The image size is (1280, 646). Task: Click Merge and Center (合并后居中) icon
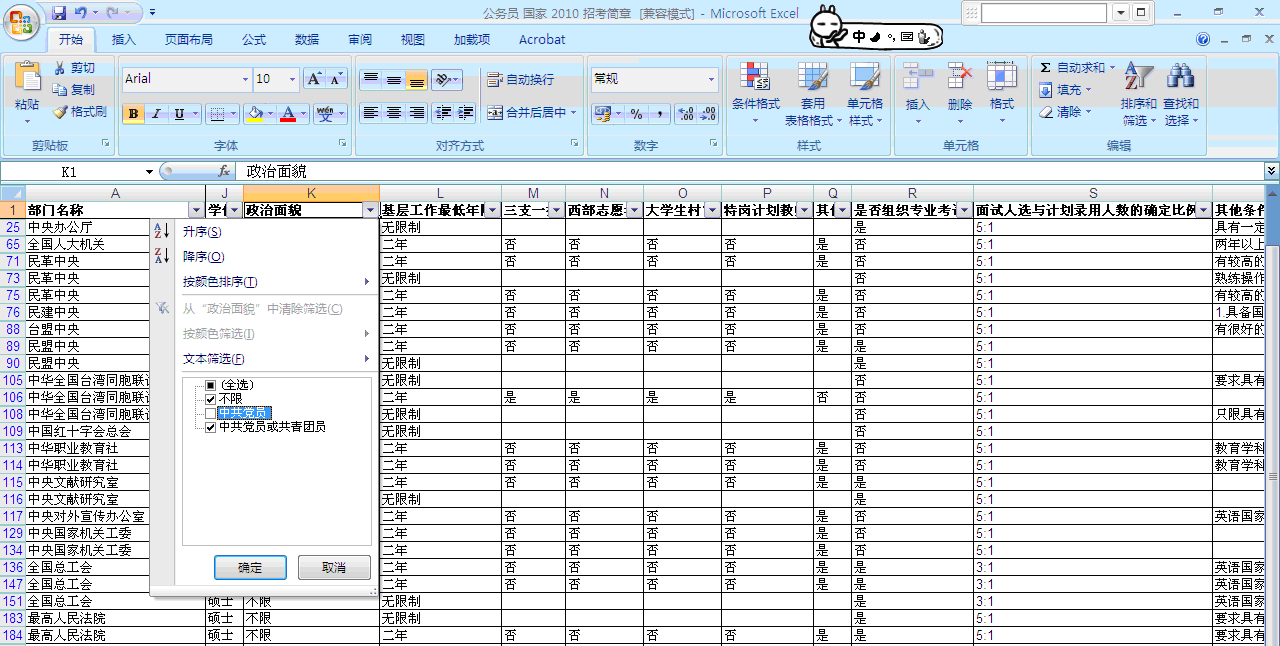point(495,113)
